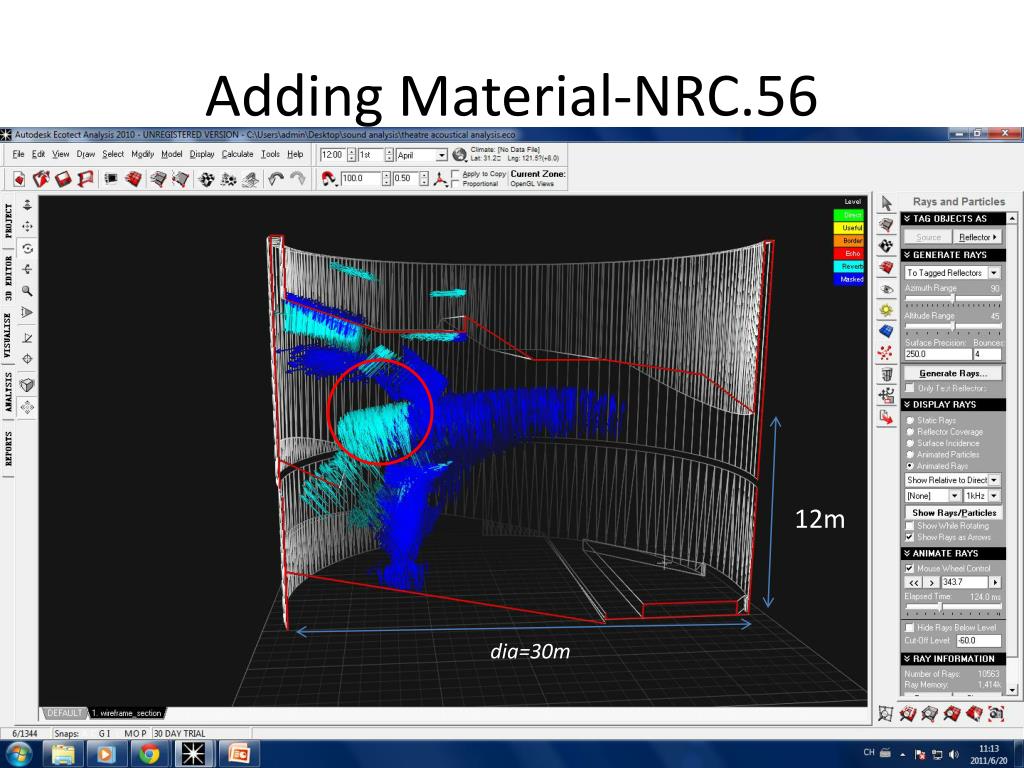
Task: Open the sun shadow settings panel icon
Action: [886, 310]
